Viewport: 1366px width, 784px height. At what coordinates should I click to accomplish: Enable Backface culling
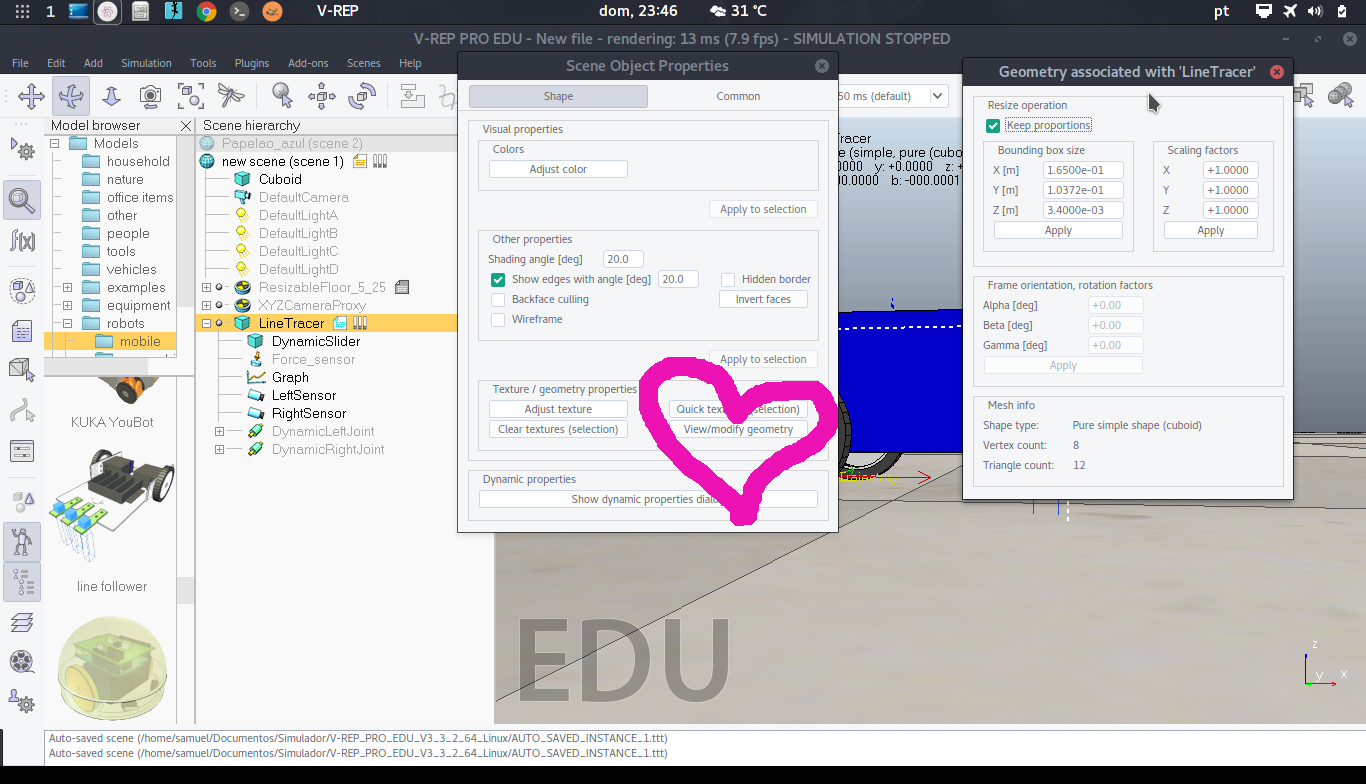tap(498, 299)
